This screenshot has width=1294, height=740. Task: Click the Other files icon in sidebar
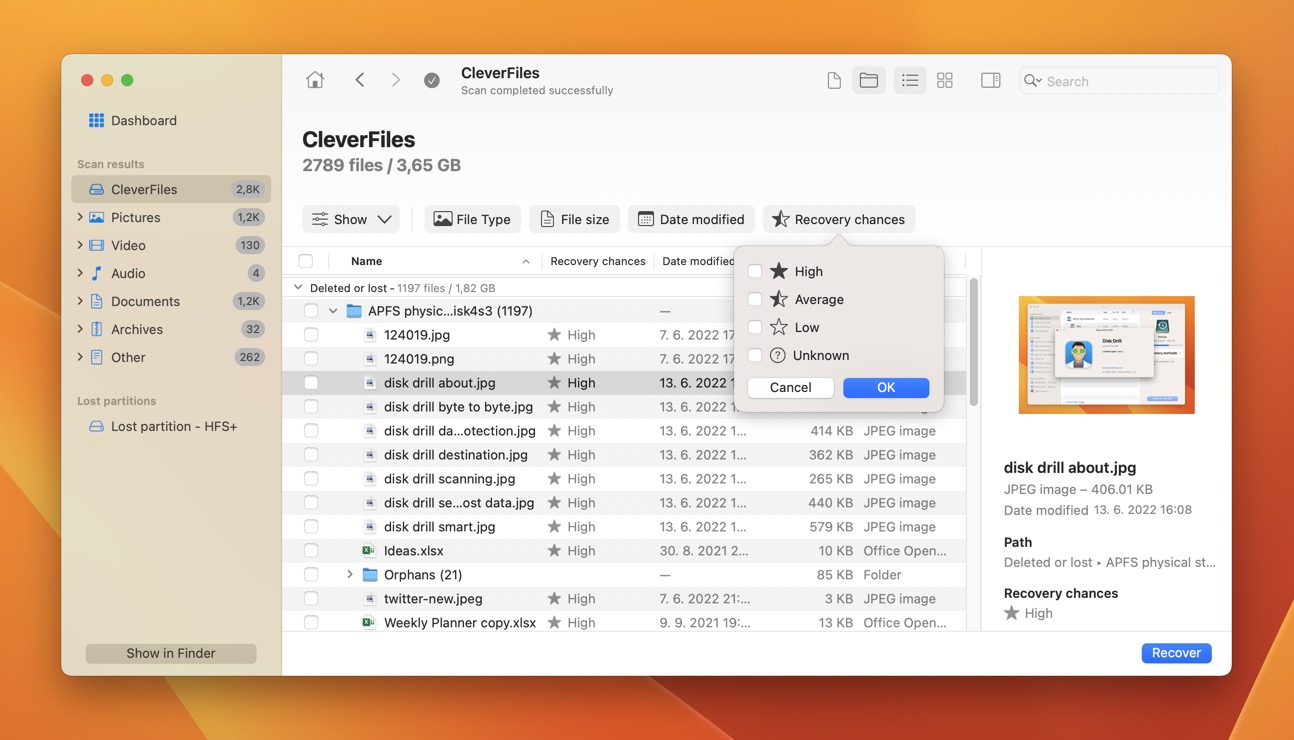[96, 357]
